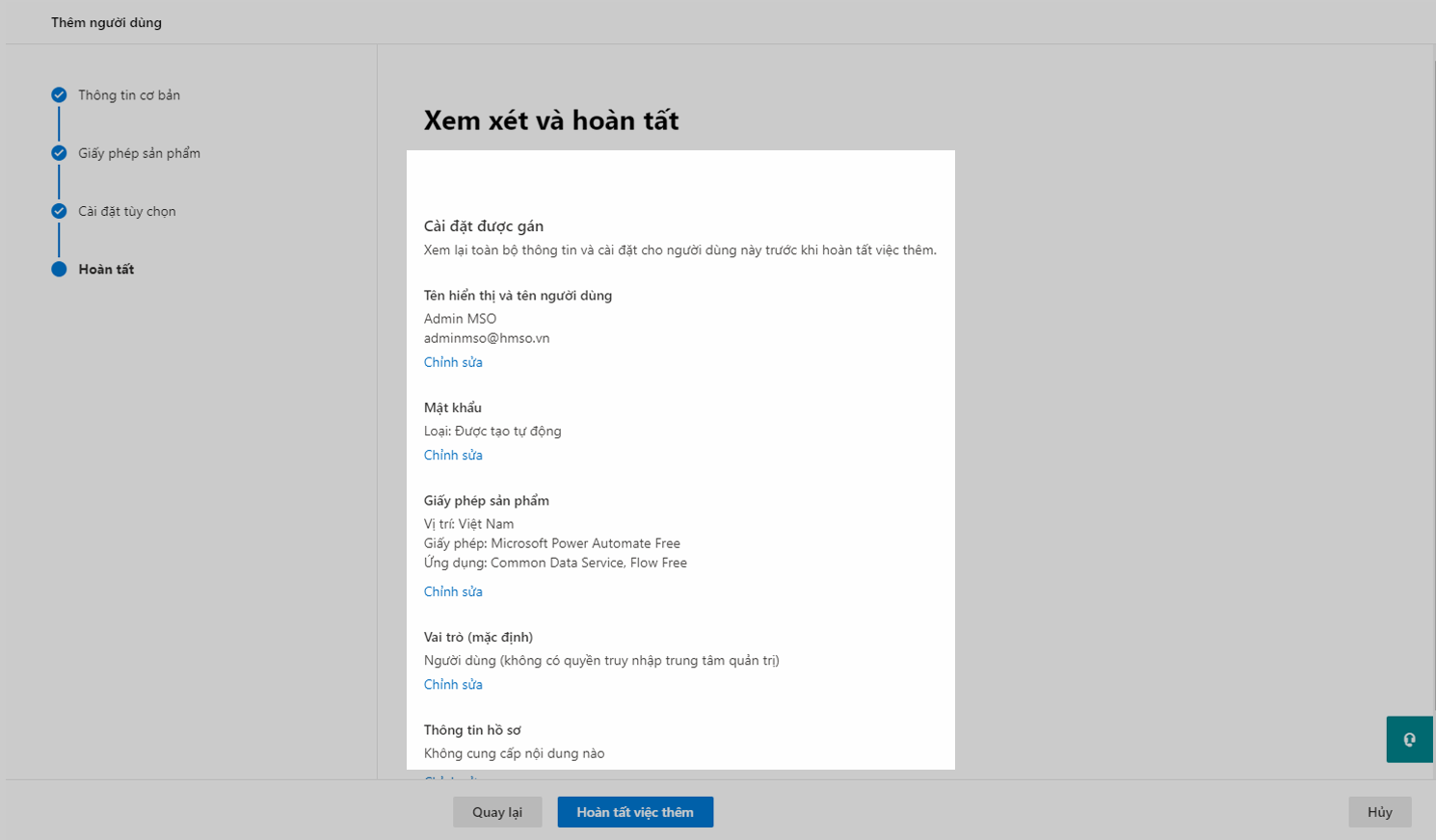The image size is (1436, 840).
Task: Click Hoàn tất việc thêm button
Action: [x=635, y=812]
